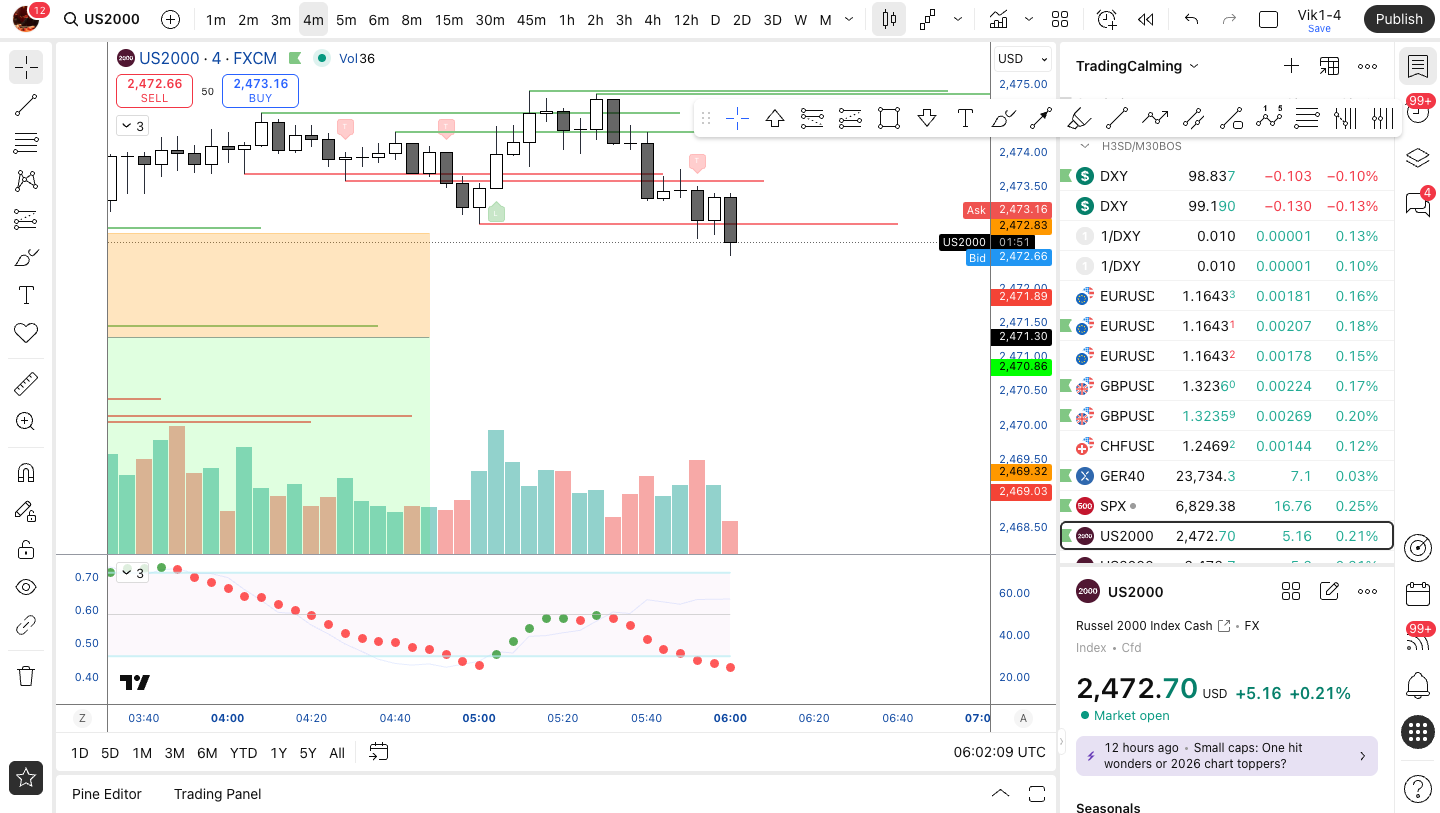Collapse main chart legend '3' chevron
This screenshot has height=813, width=1440.
click(131, 126)
